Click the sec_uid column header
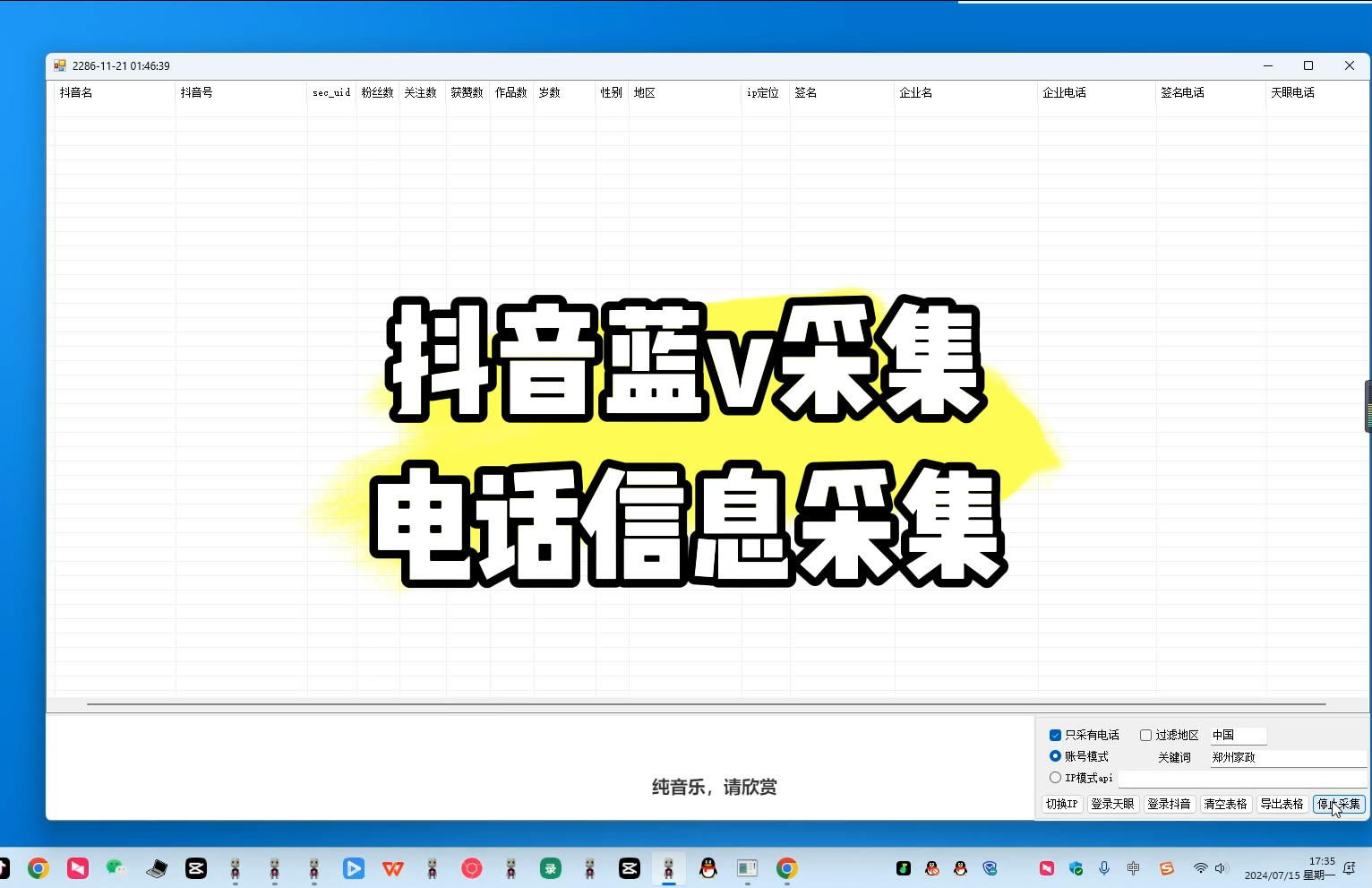 click(x=331, y=92)
